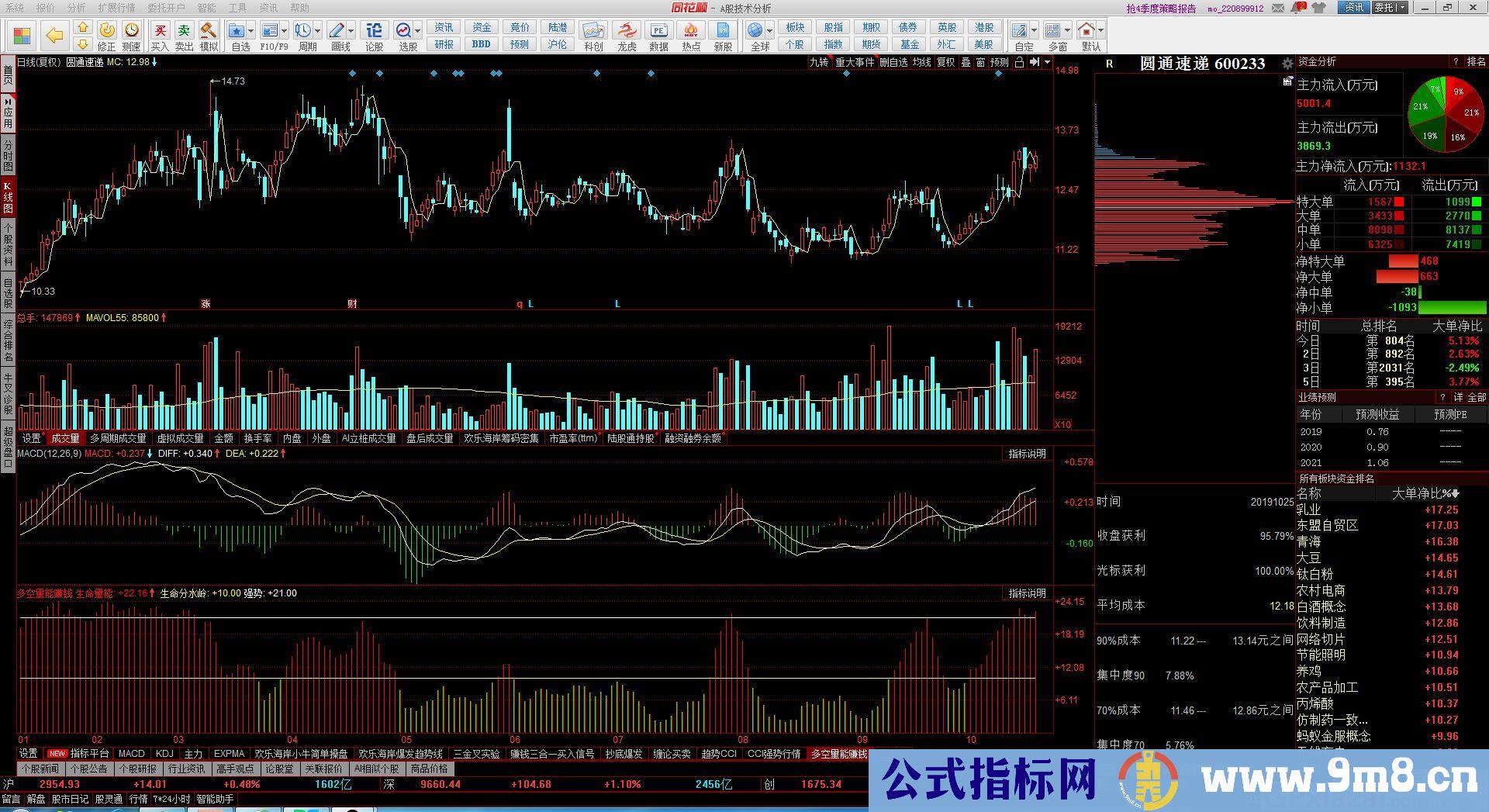Open the 分析 menu
The image size is (1489, 812).
tap(76, 8)
